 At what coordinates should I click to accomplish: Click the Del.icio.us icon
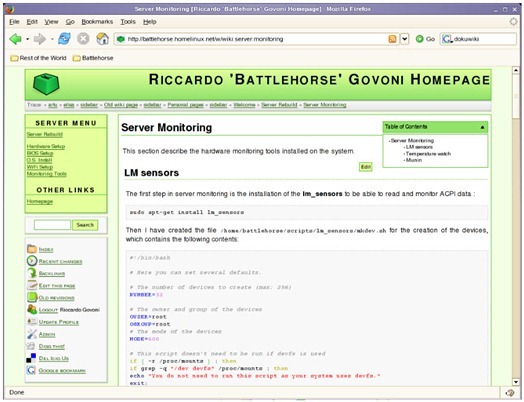coord(31,358)
